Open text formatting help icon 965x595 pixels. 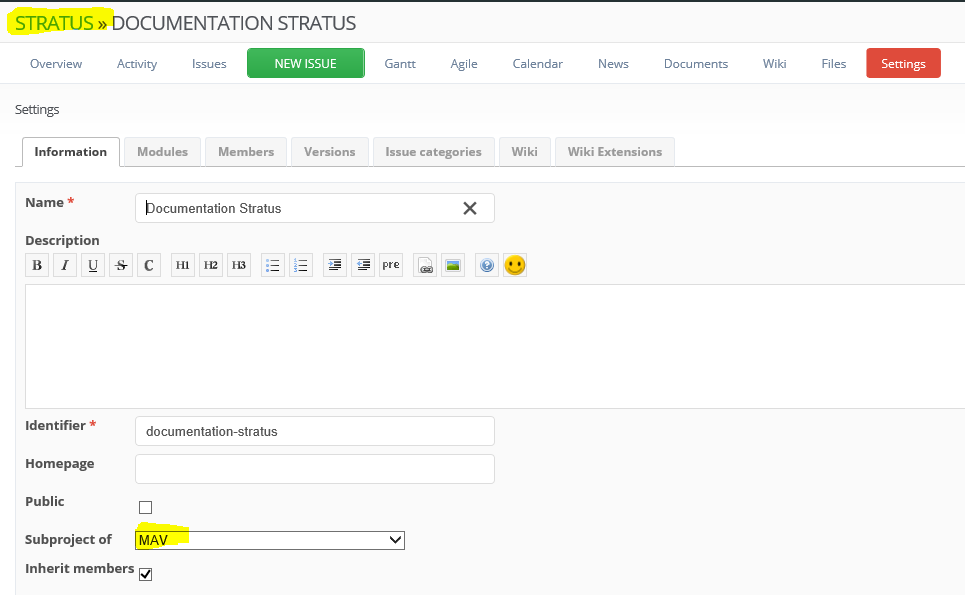pyautogui.click(x=487, y=265)
